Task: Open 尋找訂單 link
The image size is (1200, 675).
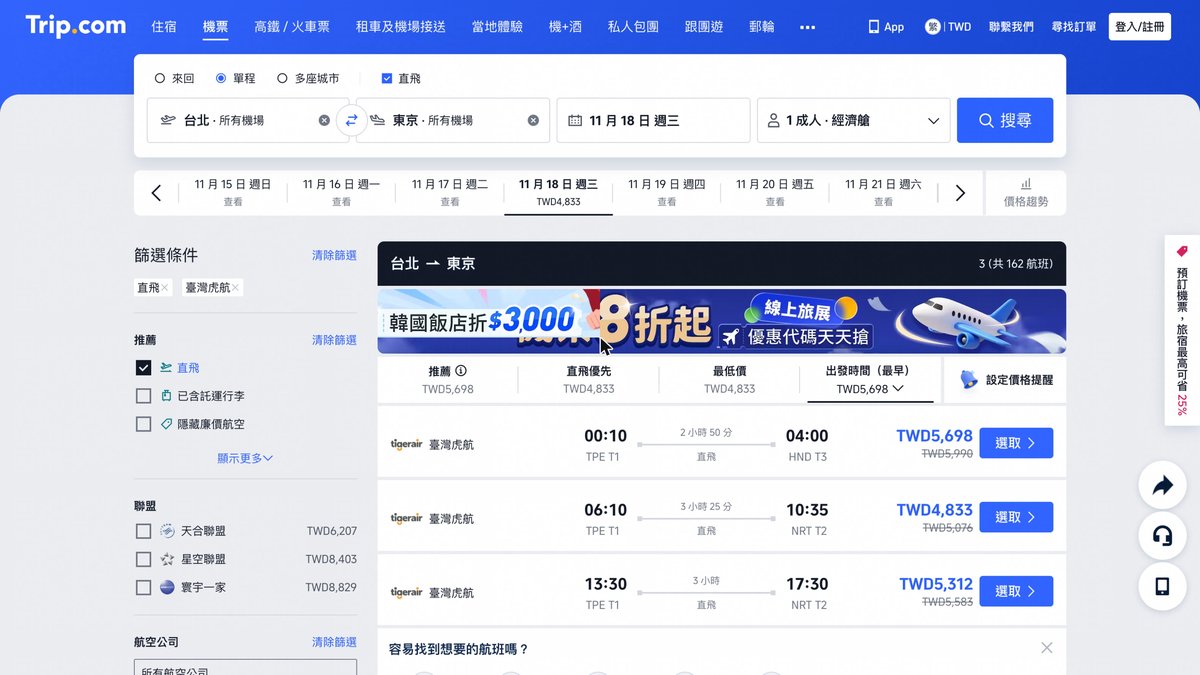Action: [1074, 27]
